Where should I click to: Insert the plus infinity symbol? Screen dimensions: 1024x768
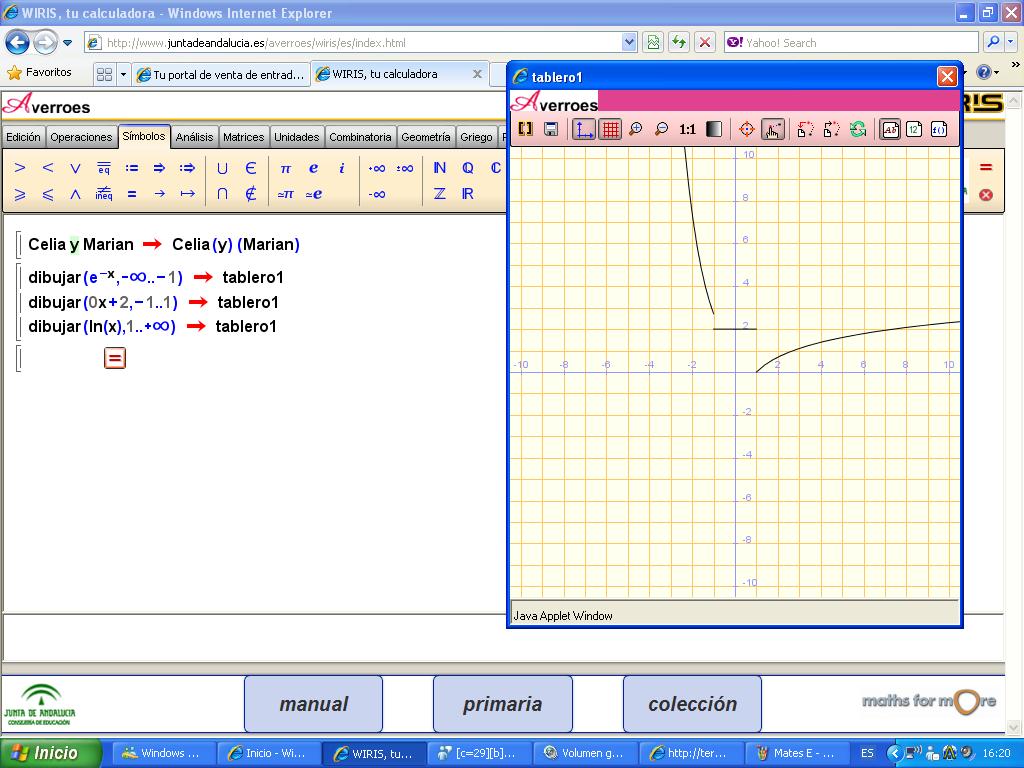coord(377,168)
